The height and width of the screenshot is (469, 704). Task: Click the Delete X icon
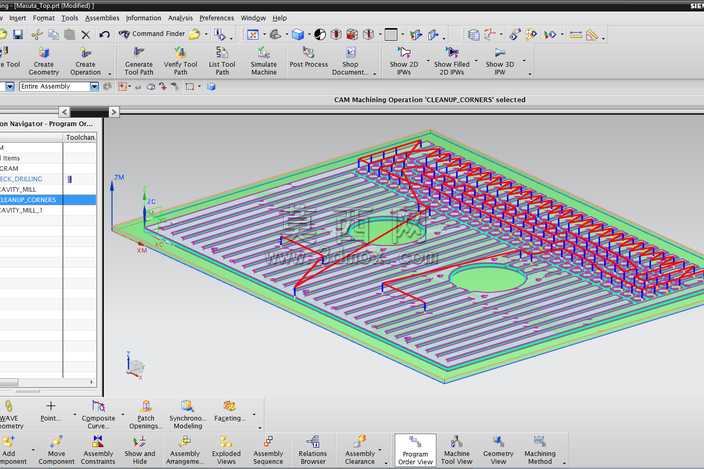[86, 35]
